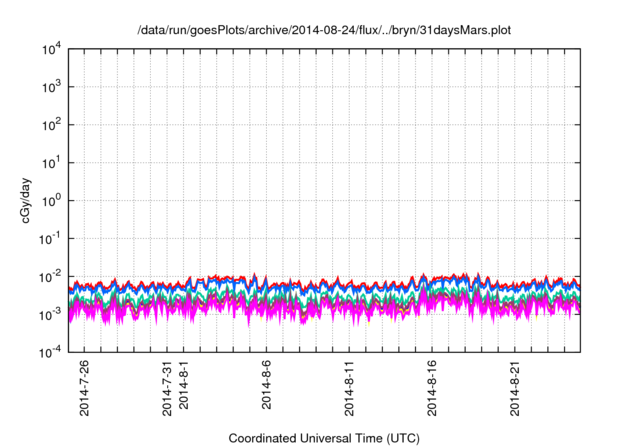This screenshot has width=640, height=448.
Task: Click the 10^2 y-axis tick label
Action: (x=51, y=125)
